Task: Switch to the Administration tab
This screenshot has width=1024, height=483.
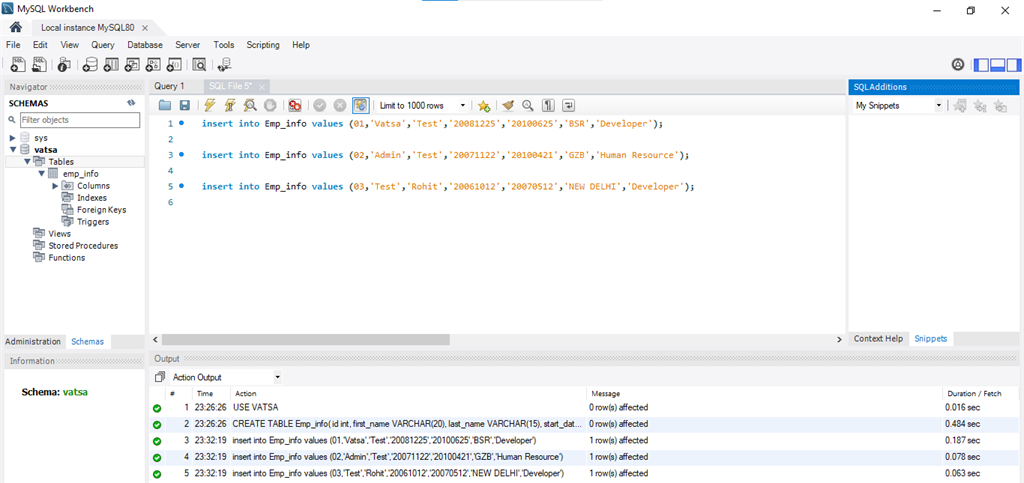Action: pyautogui.click(x=34, y=341)
